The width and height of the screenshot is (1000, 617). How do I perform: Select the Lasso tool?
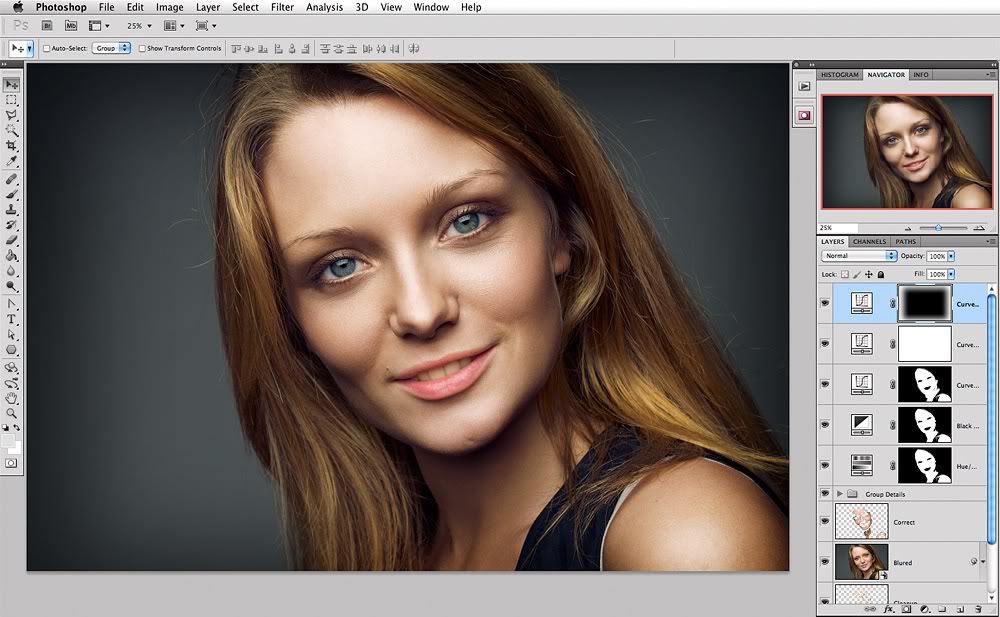pyautogui.click(x=12, y=115)
